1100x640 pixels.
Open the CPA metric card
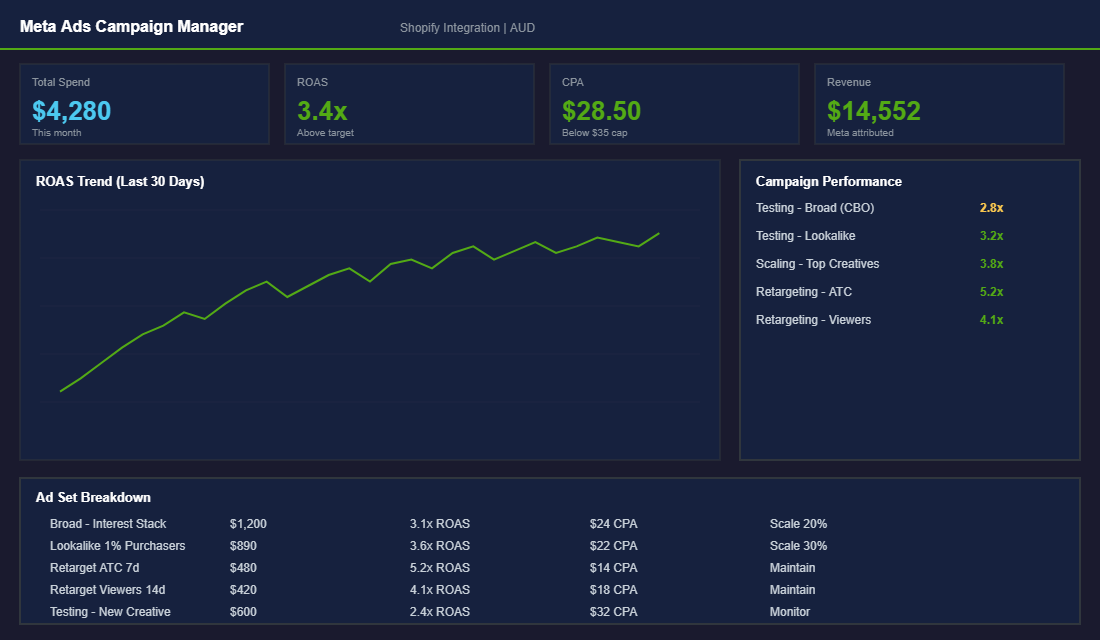(674, 103)
